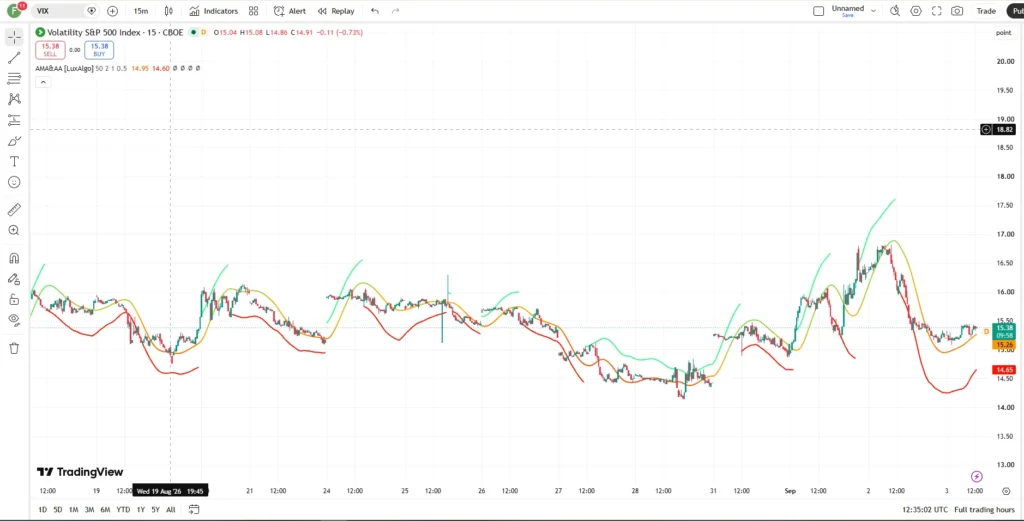Select the chart layout square icon
Image resolution: width=1024 pixels, height=521 pixels.
[818, 11]
